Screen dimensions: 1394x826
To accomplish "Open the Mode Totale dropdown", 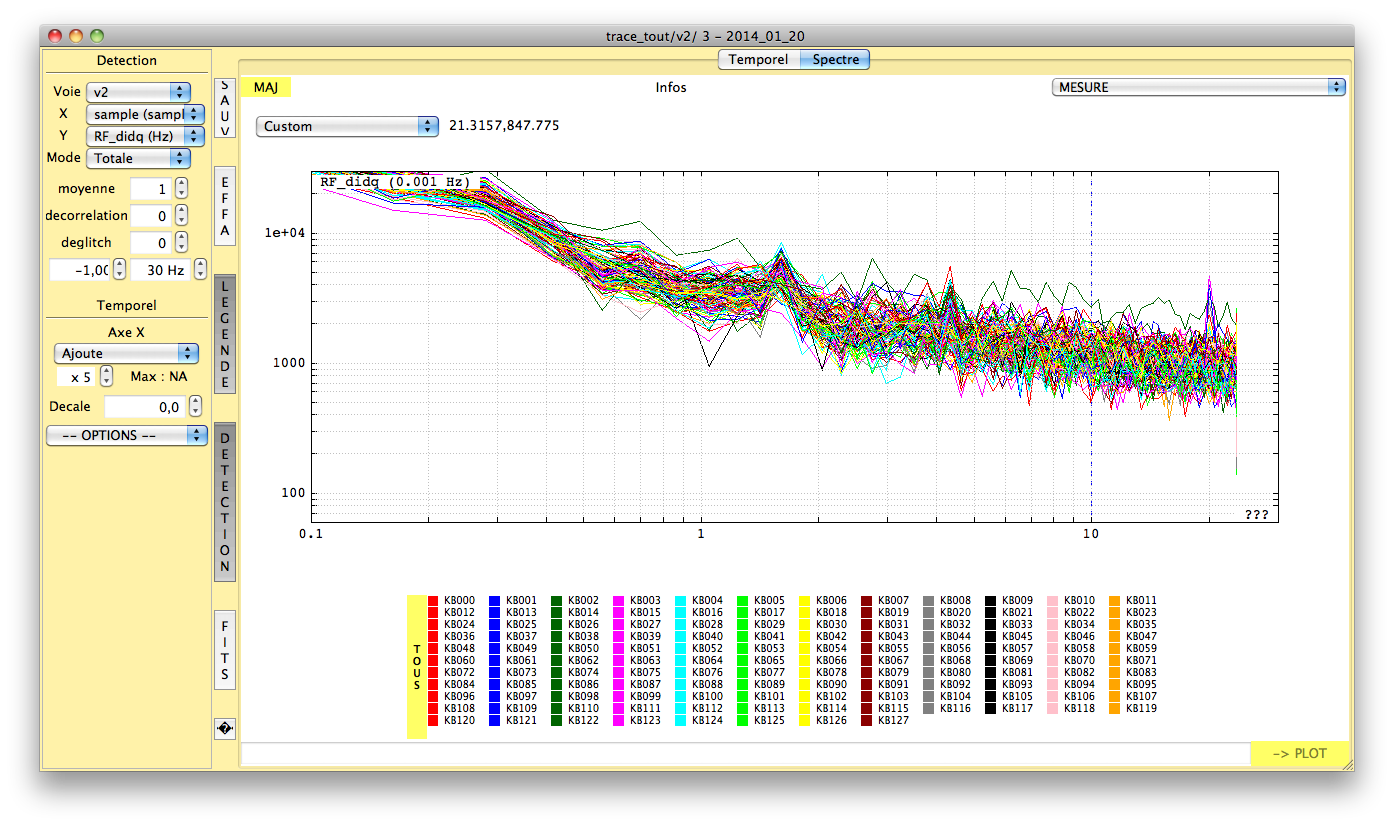I will [138, 158].
